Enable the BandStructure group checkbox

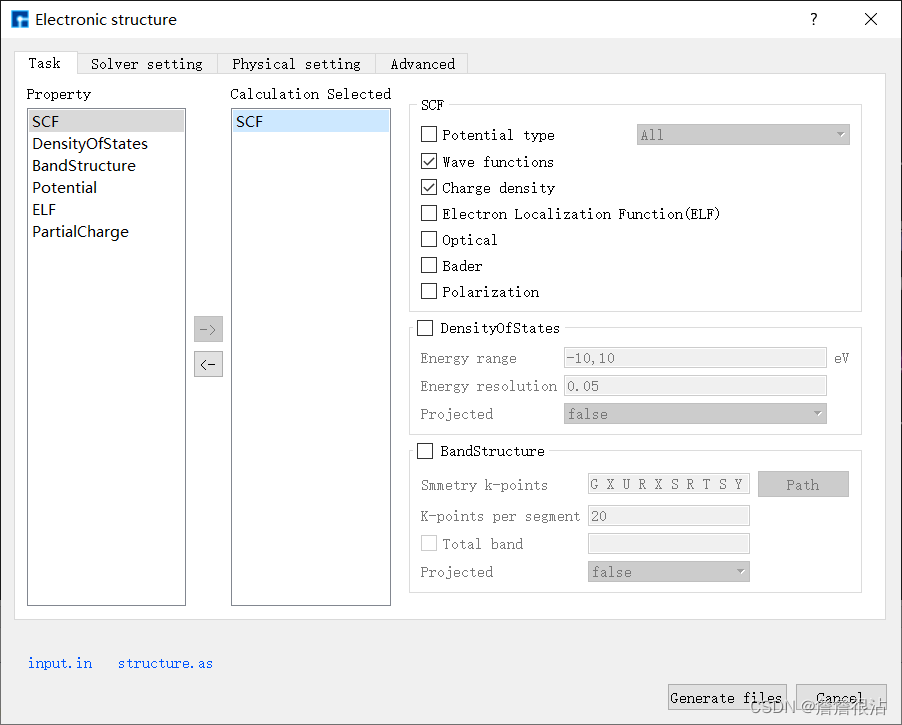click(425, 451)
